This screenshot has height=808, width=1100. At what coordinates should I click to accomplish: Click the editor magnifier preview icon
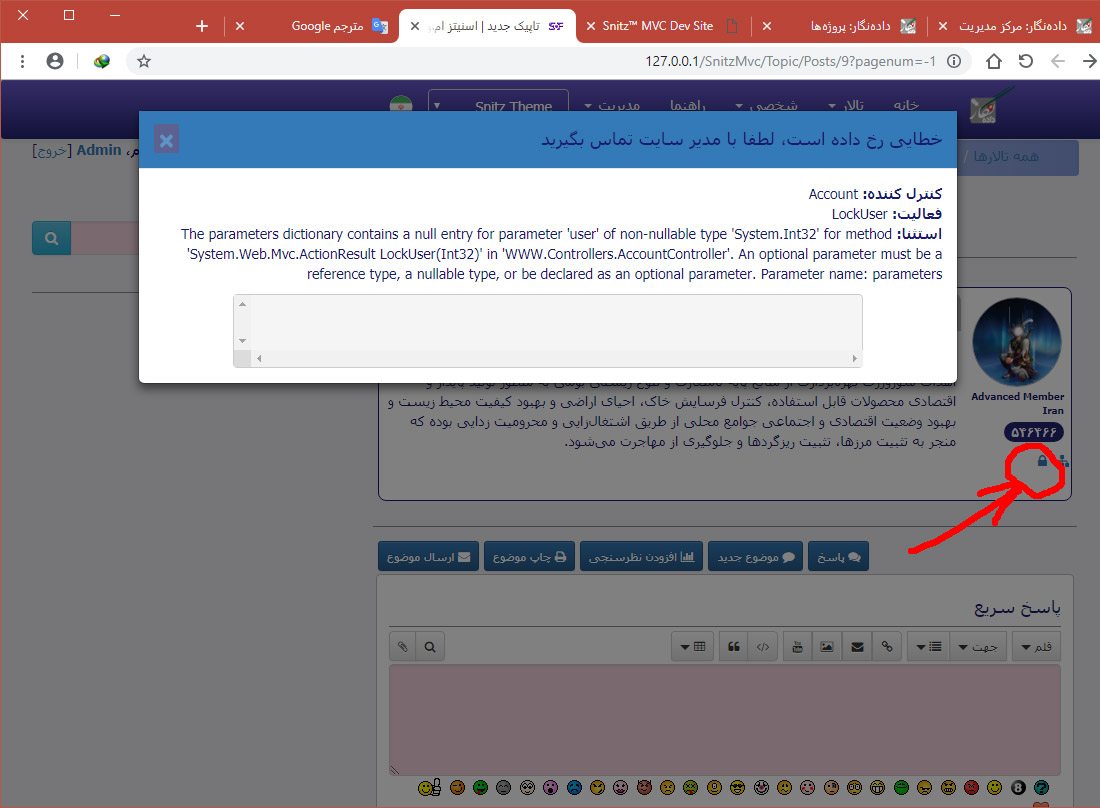430,646
